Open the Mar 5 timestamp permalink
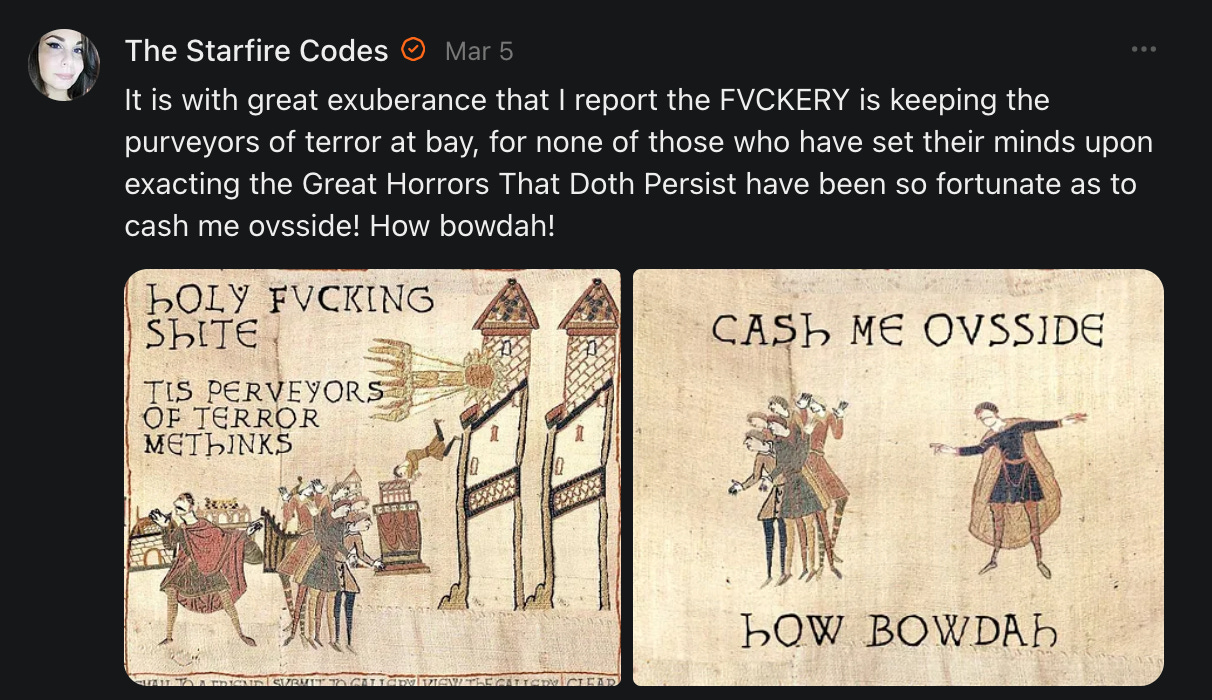 tap(479, 51)
